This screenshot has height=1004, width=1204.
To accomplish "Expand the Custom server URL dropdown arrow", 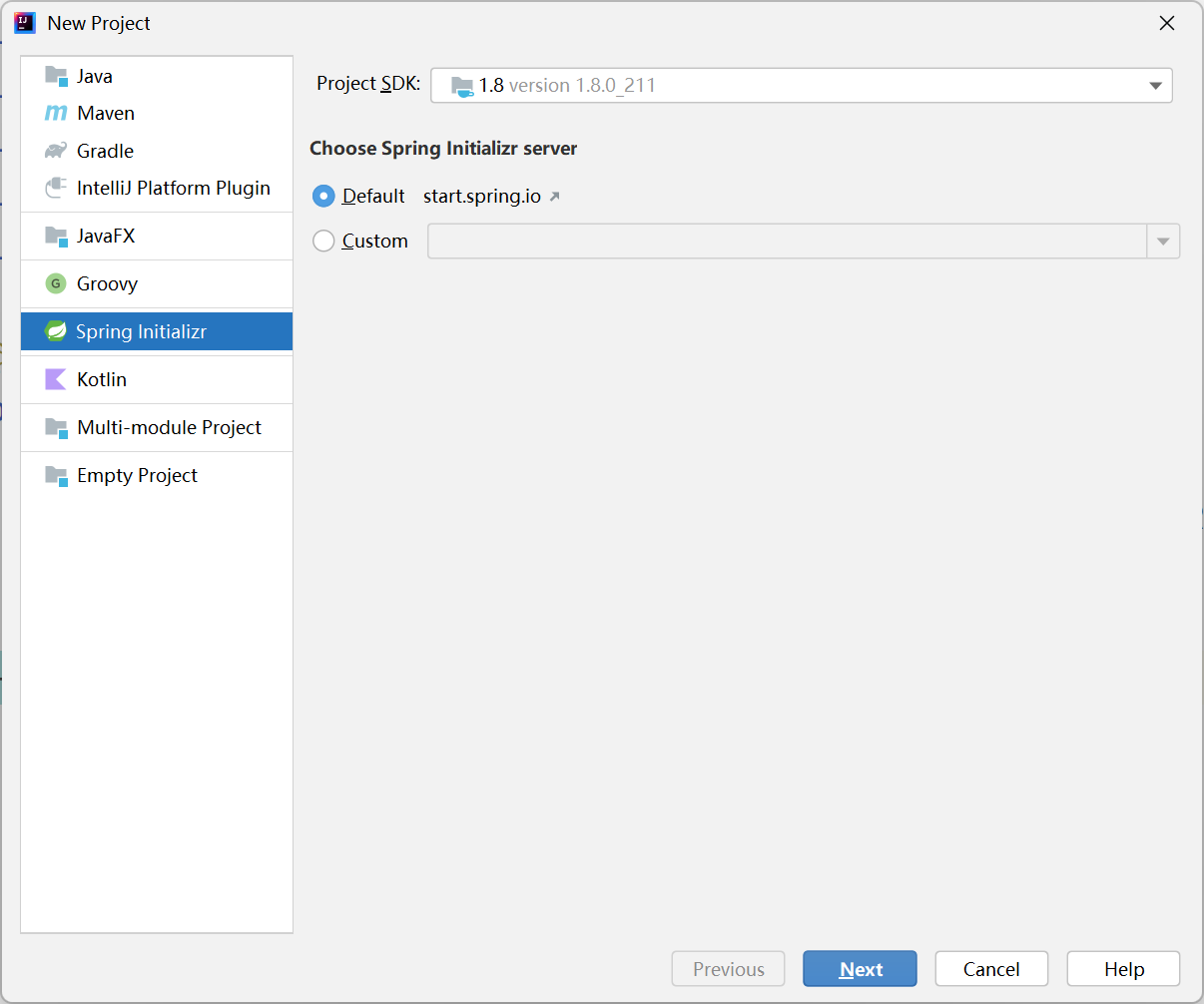I will click(1163, 242).
